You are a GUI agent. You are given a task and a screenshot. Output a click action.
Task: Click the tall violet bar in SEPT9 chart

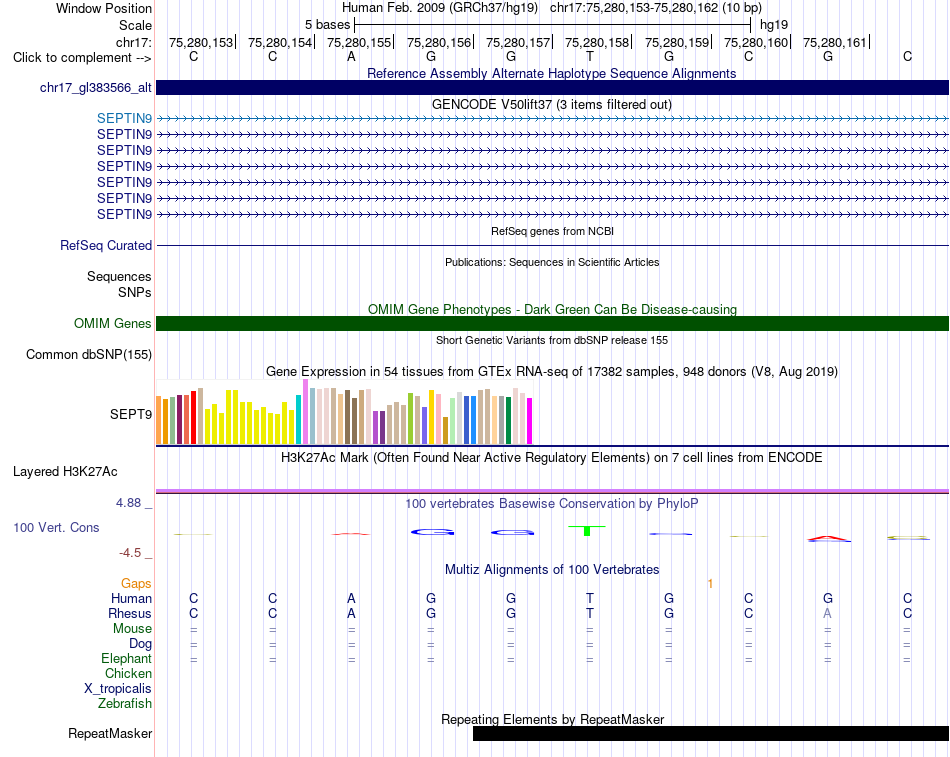pos(305,412)
